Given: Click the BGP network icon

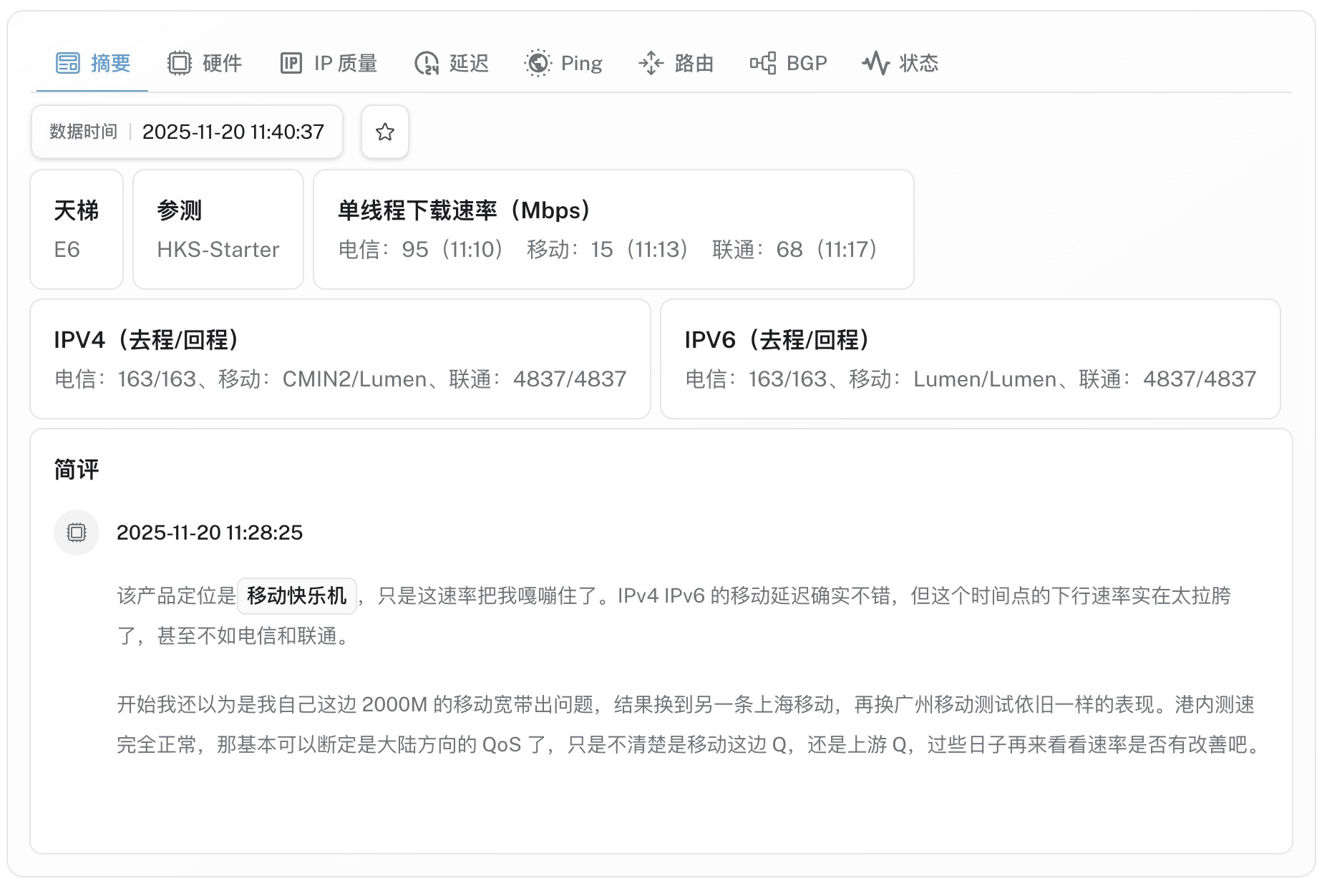Looking at the screenshot, I should [763, 63].
